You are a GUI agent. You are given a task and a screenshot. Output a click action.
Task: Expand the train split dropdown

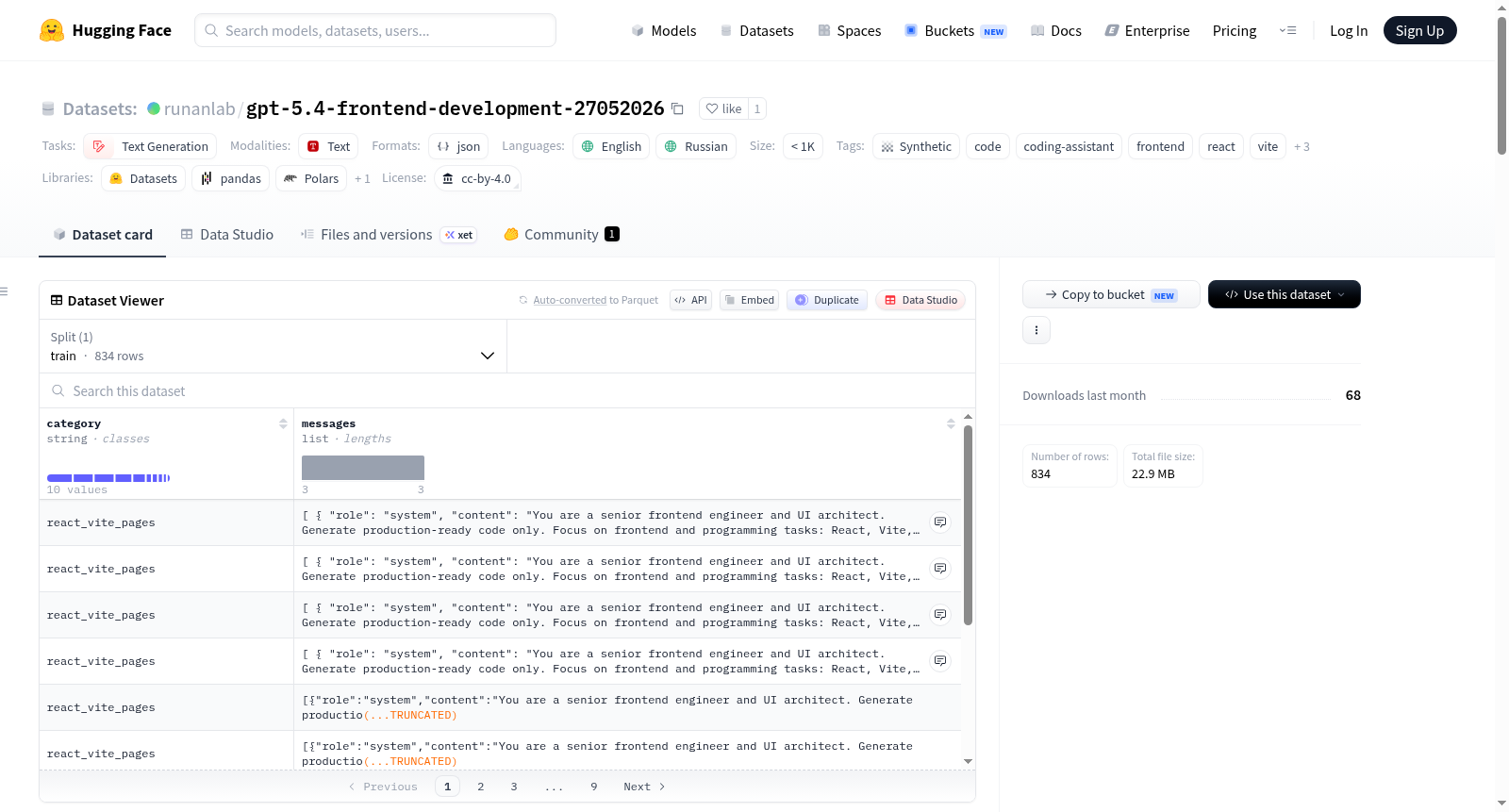pos(273,346)
